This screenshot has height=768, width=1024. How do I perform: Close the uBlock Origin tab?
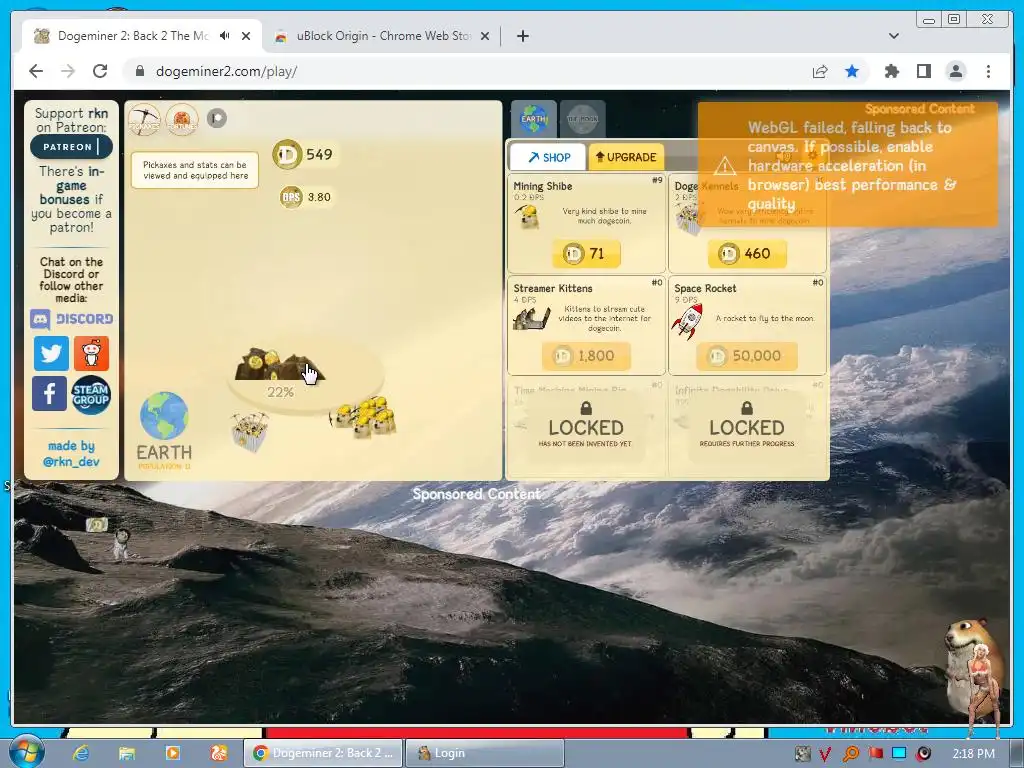(x=485, y=36)
